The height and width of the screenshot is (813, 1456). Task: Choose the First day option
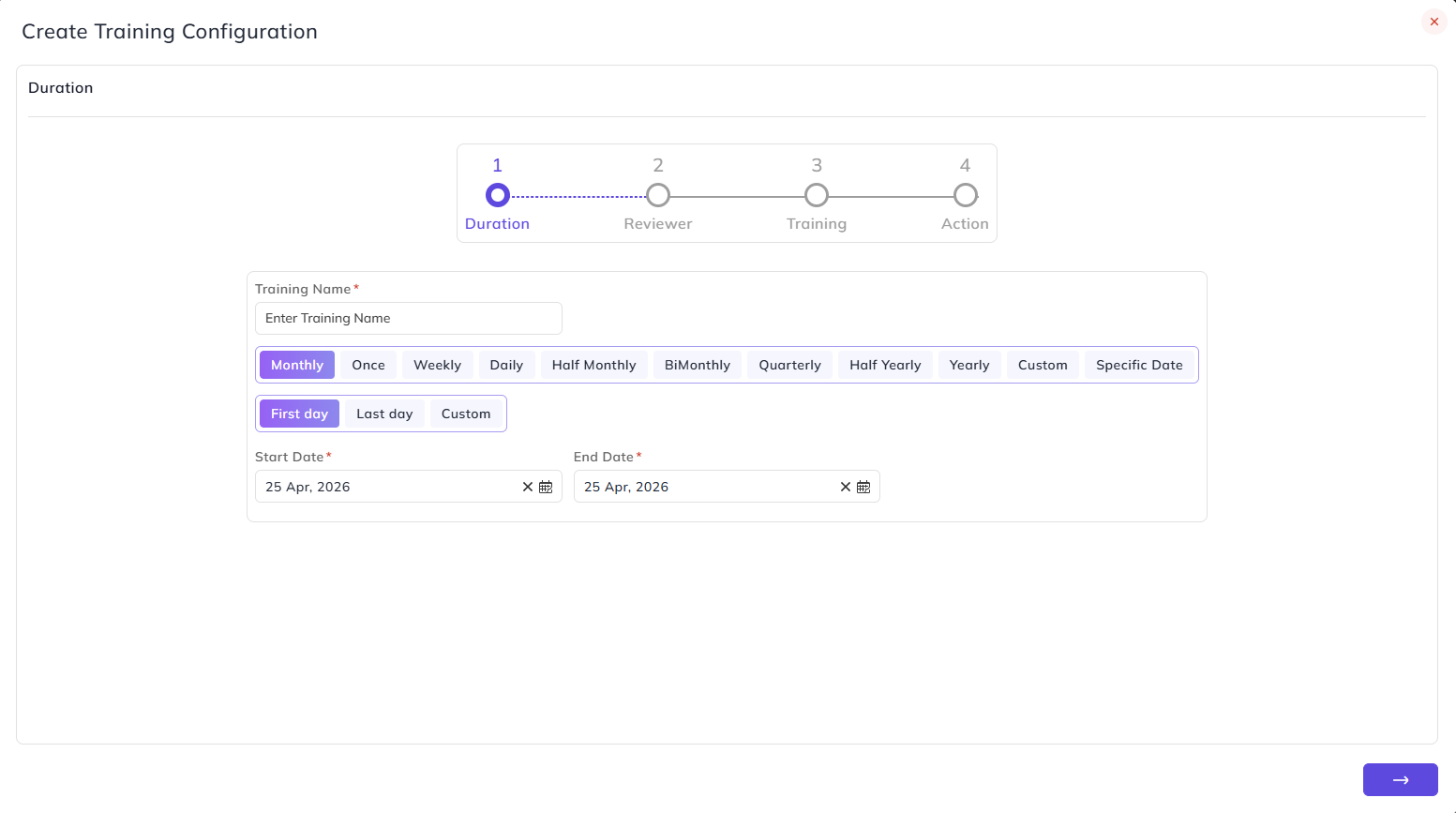coord(299,414)
